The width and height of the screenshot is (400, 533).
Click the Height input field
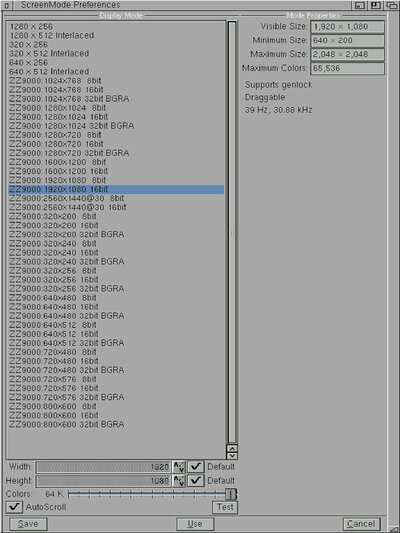(103, 481)
